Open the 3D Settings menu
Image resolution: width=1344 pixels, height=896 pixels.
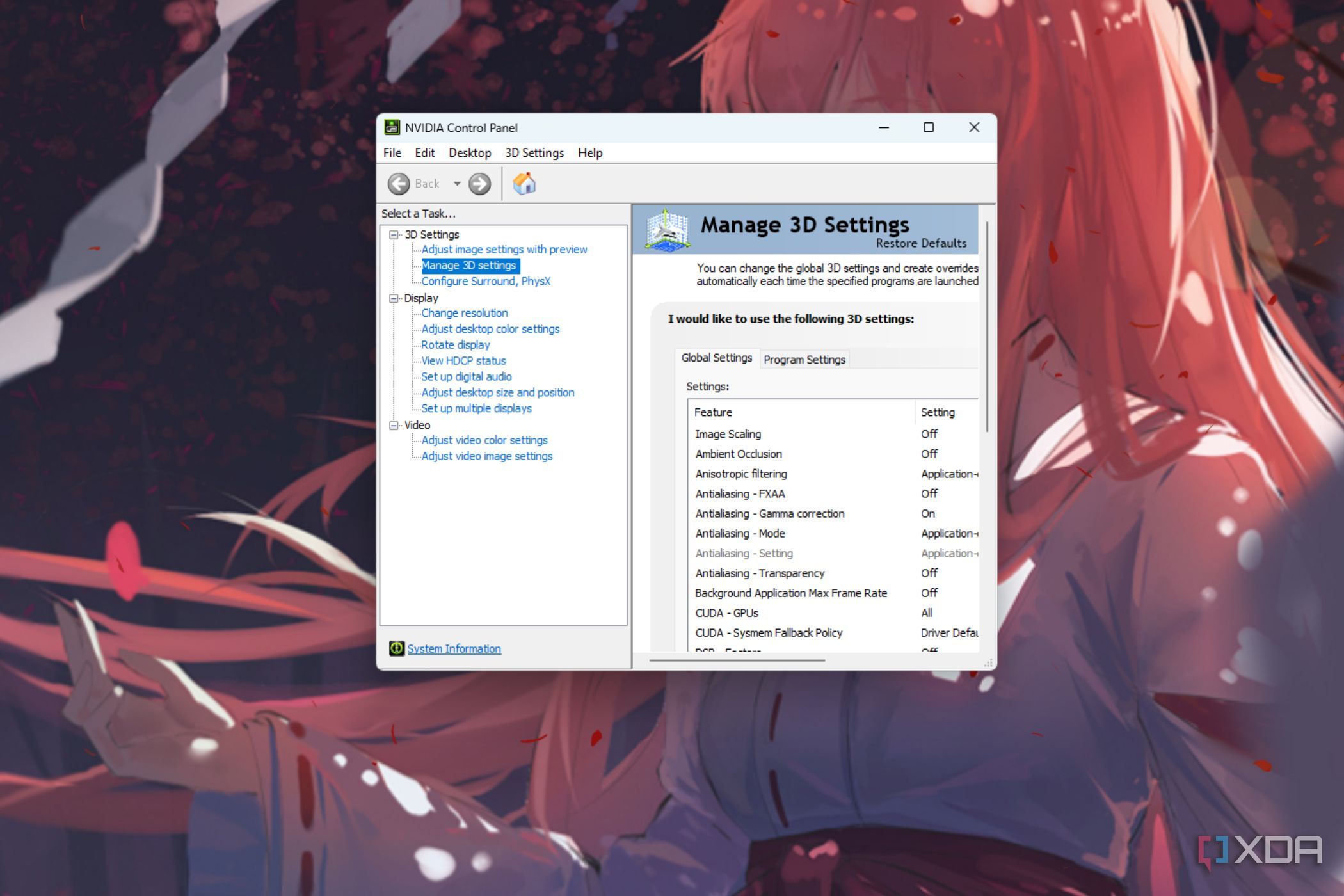(534, 153)
